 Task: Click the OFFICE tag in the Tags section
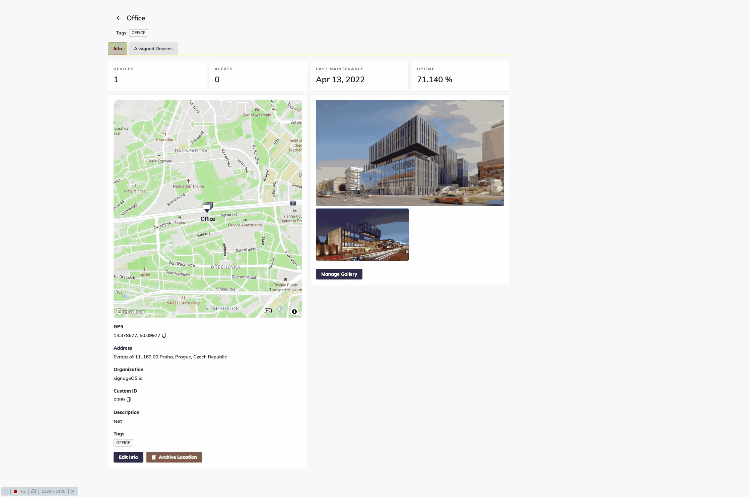pos(123,441)
